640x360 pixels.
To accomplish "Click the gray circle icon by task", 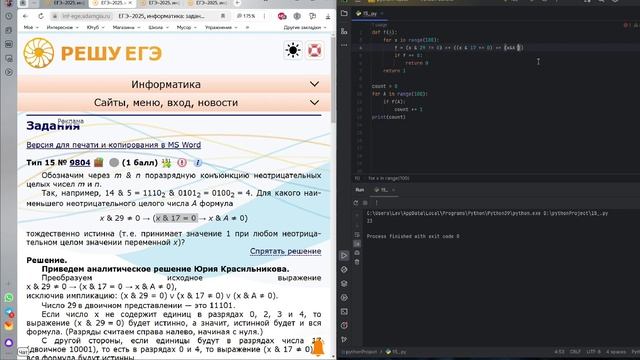I will click(114, 162).
